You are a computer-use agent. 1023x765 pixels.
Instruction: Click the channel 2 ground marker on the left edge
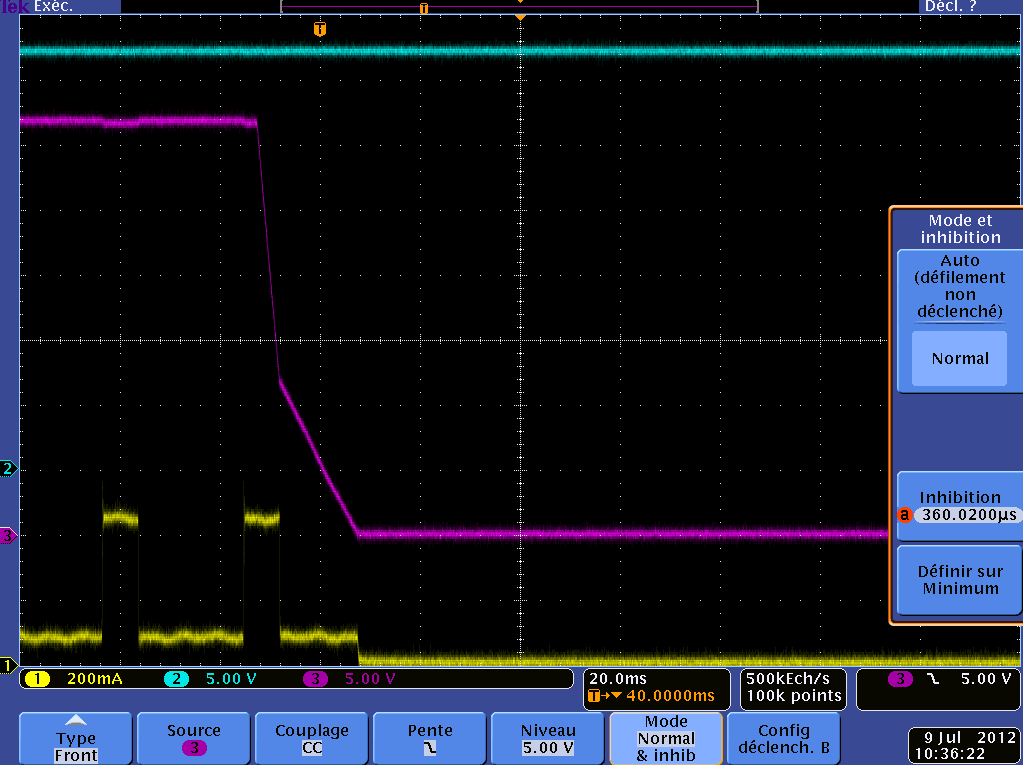click(8, 468)
